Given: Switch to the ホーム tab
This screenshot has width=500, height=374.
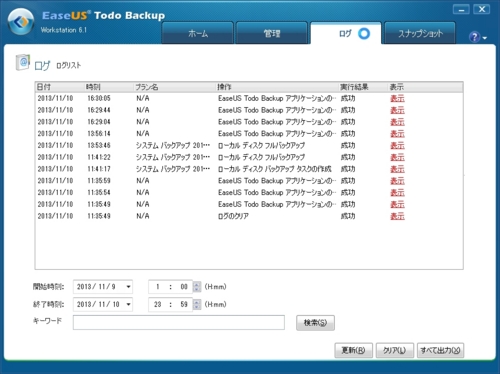Looking at the screenshot, I should (198, 33).
